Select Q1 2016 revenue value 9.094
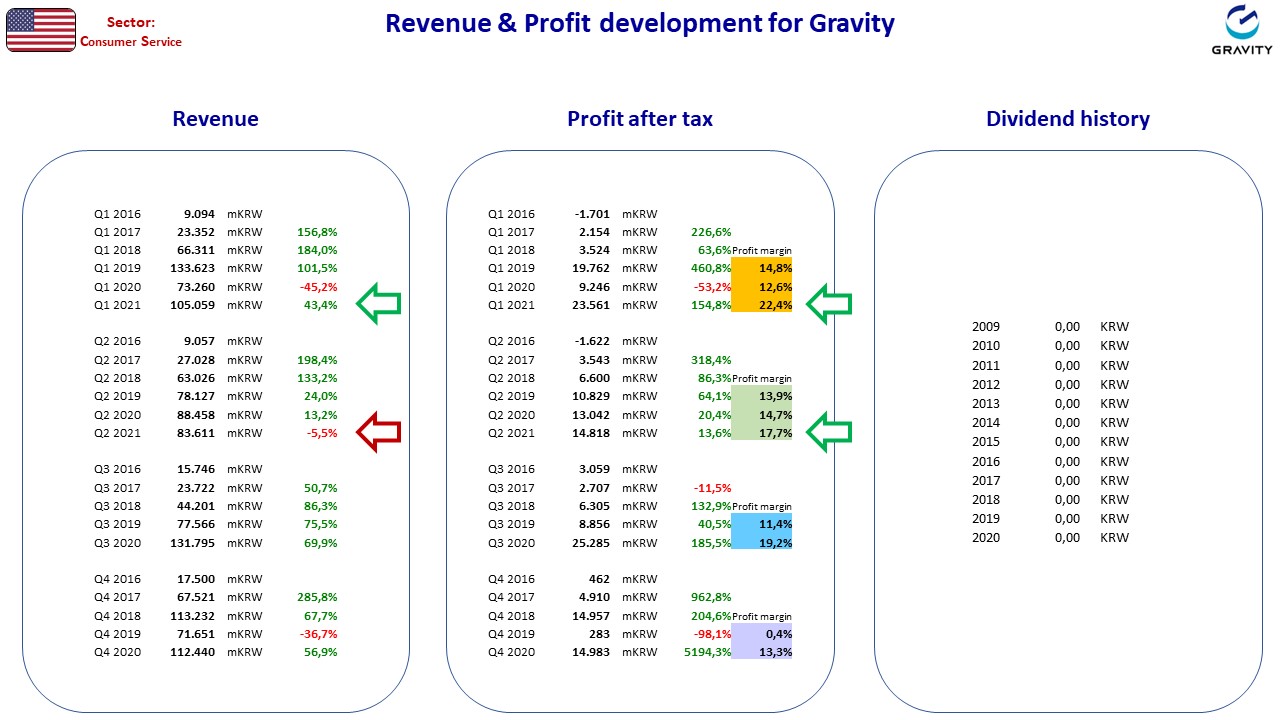Viewport: 1280px width, 720px height. pos(199,214)
